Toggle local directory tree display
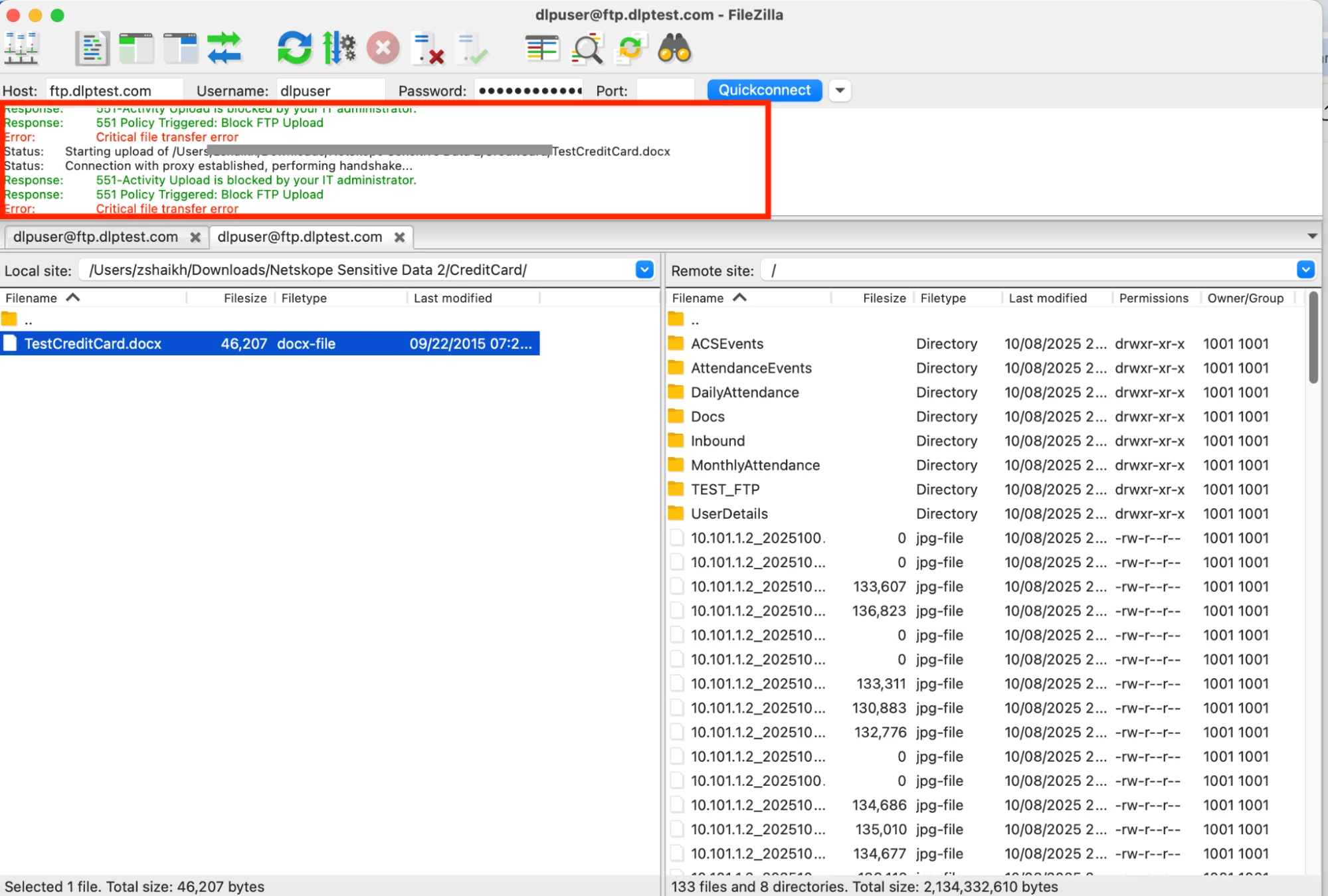Screen dimensions: 1328x896 [136, 48]
